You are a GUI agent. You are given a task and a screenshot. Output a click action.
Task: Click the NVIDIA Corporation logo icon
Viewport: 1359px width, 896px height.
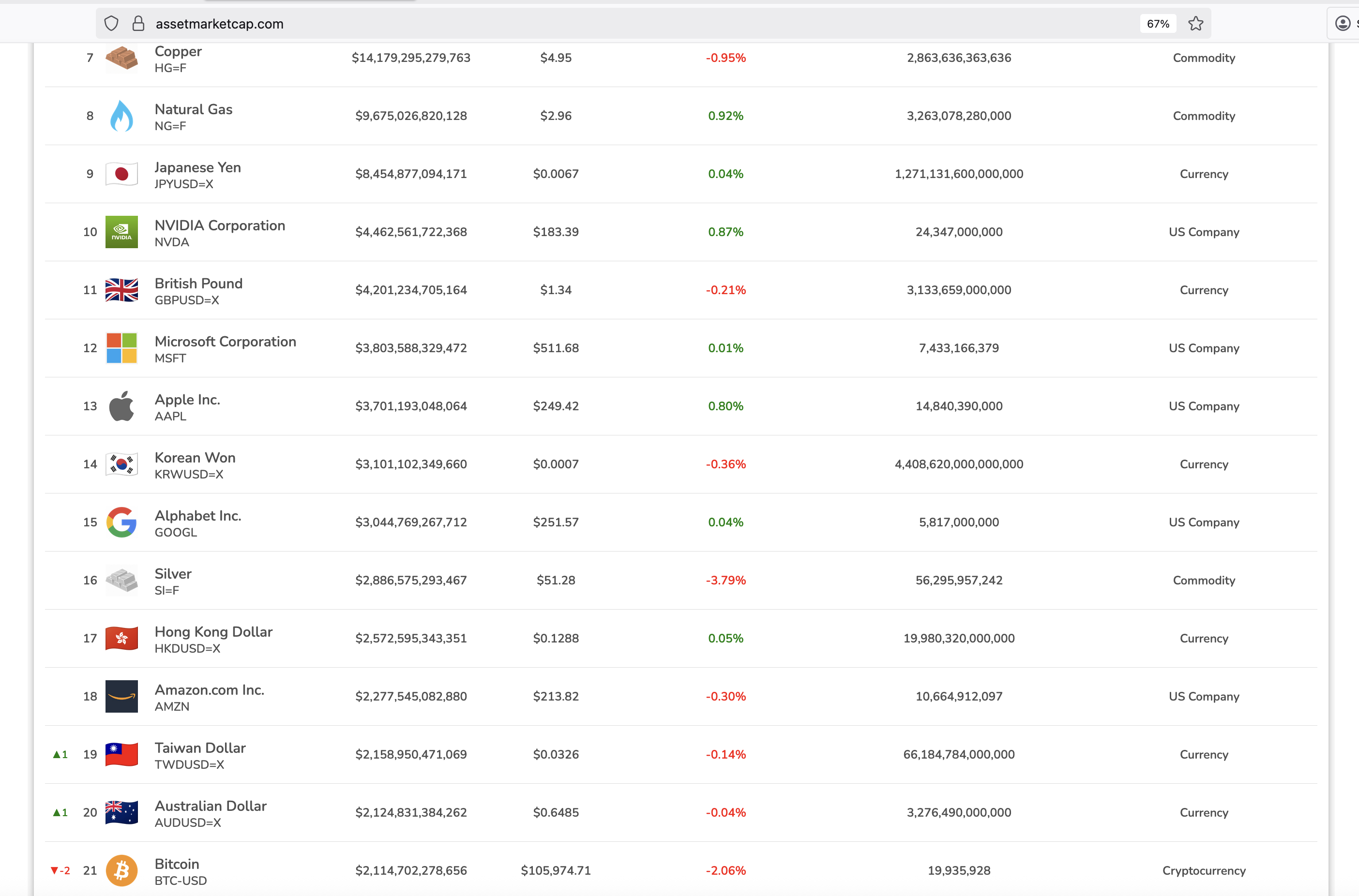point(121,232)
